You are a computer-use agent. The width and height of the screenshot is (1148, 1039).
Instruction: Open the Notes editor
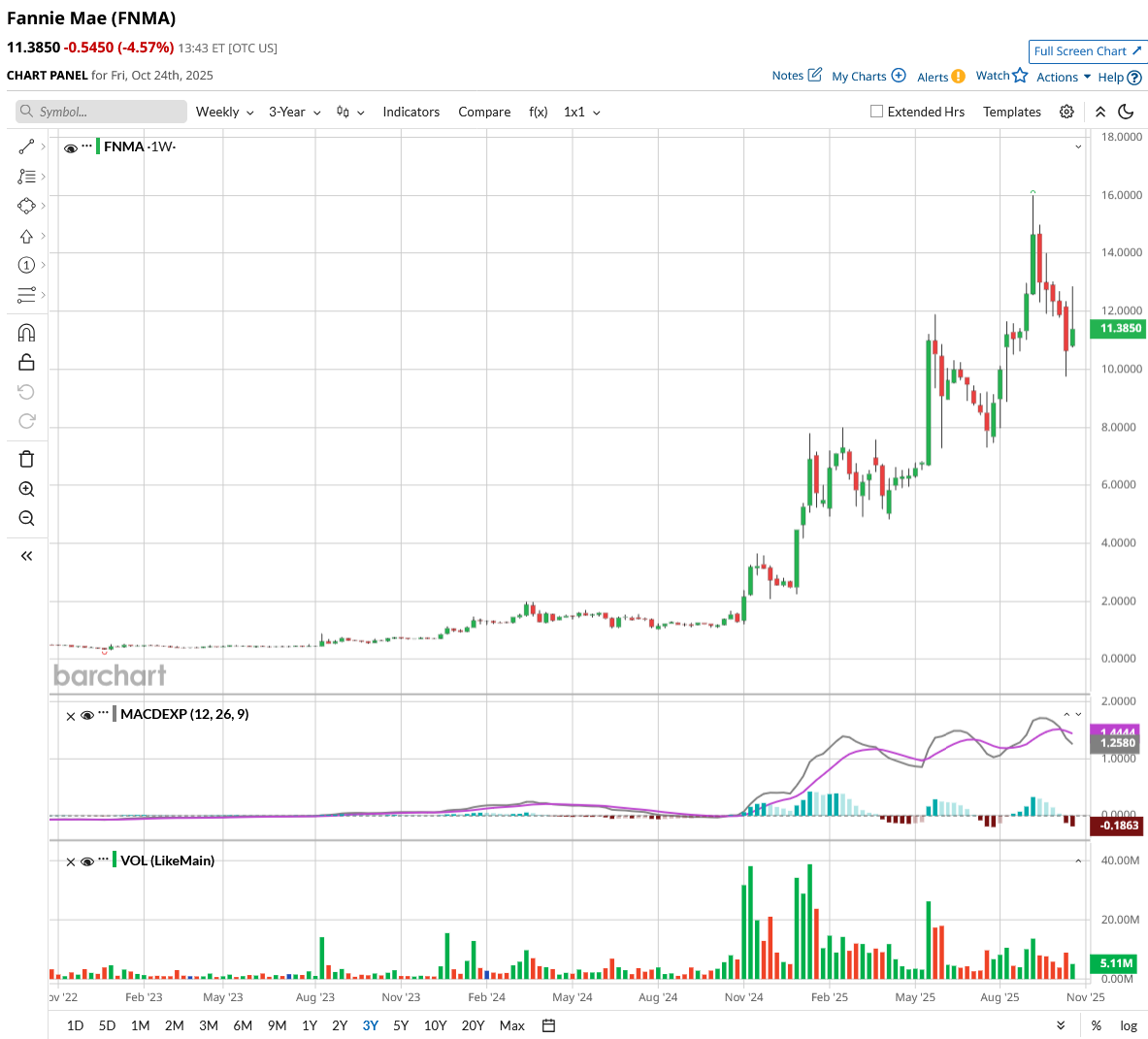coord(797,76)
